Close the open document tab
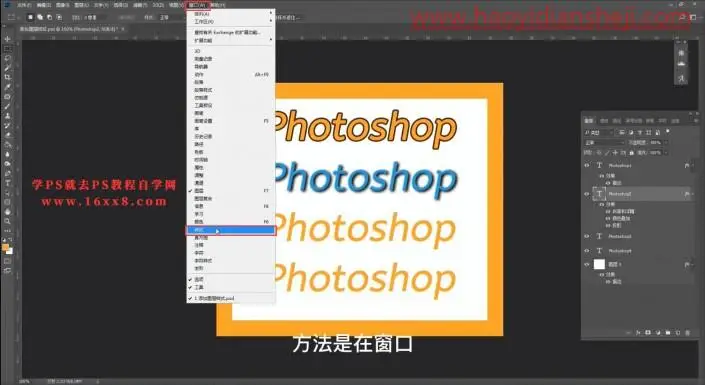 [123, 29]
